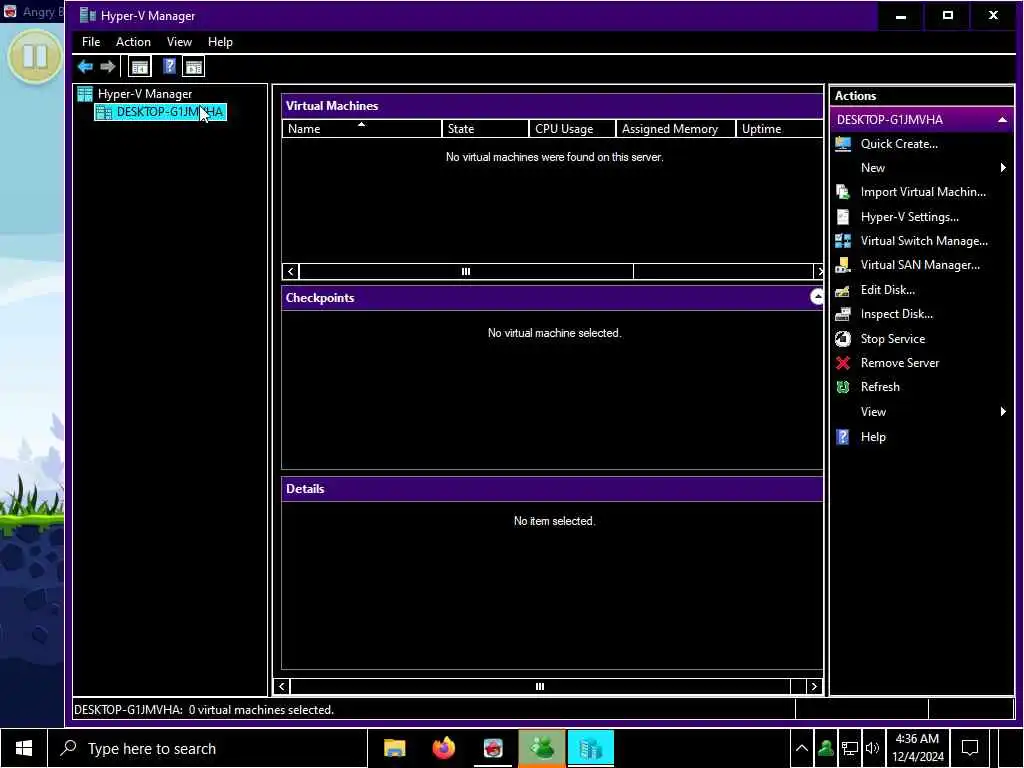
Task: Open Virtual Switch Manager action
Action: (x=923, y=241)
